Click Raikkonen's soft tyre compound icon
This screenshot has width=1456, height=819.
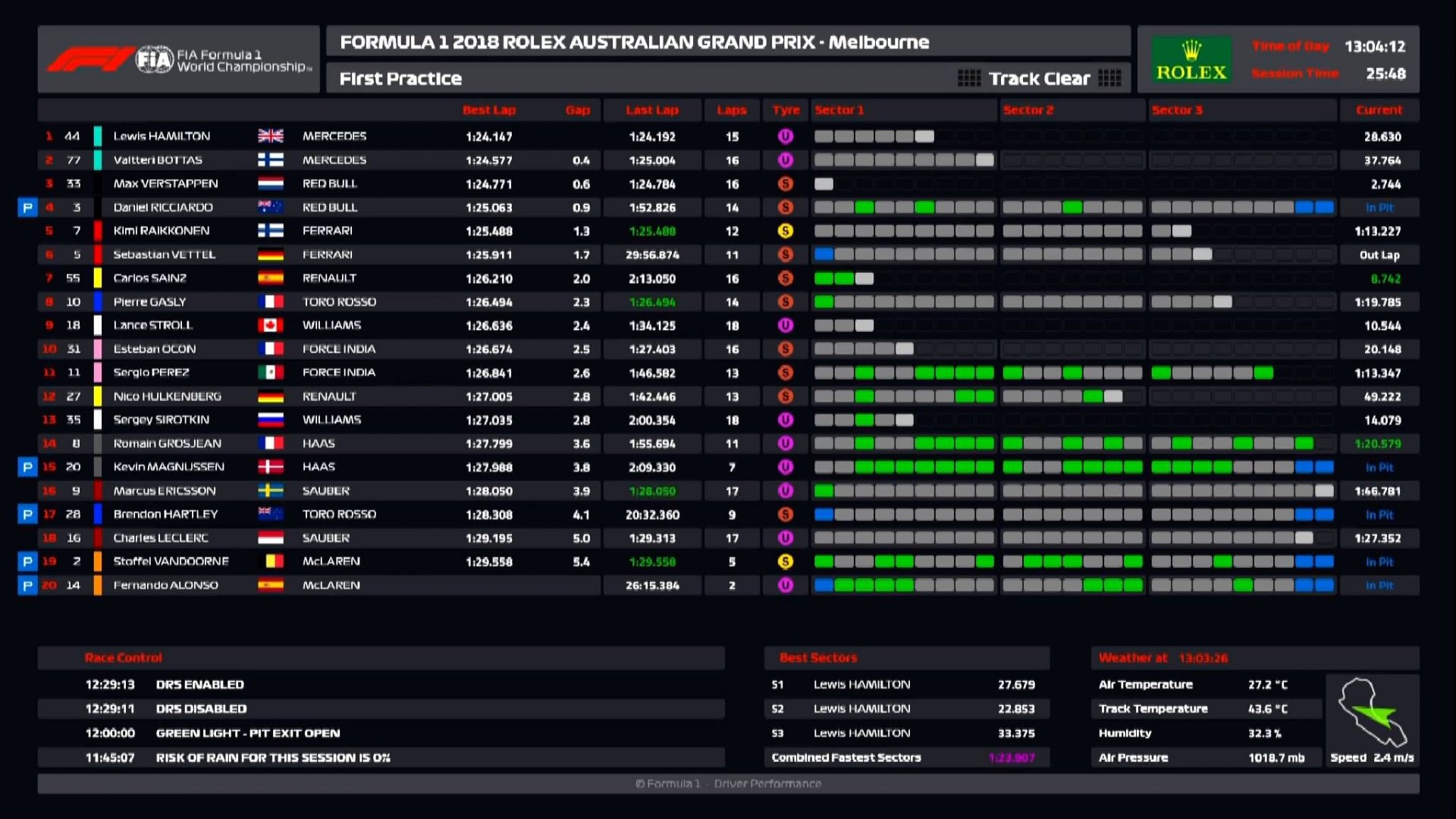click(786, 231)
